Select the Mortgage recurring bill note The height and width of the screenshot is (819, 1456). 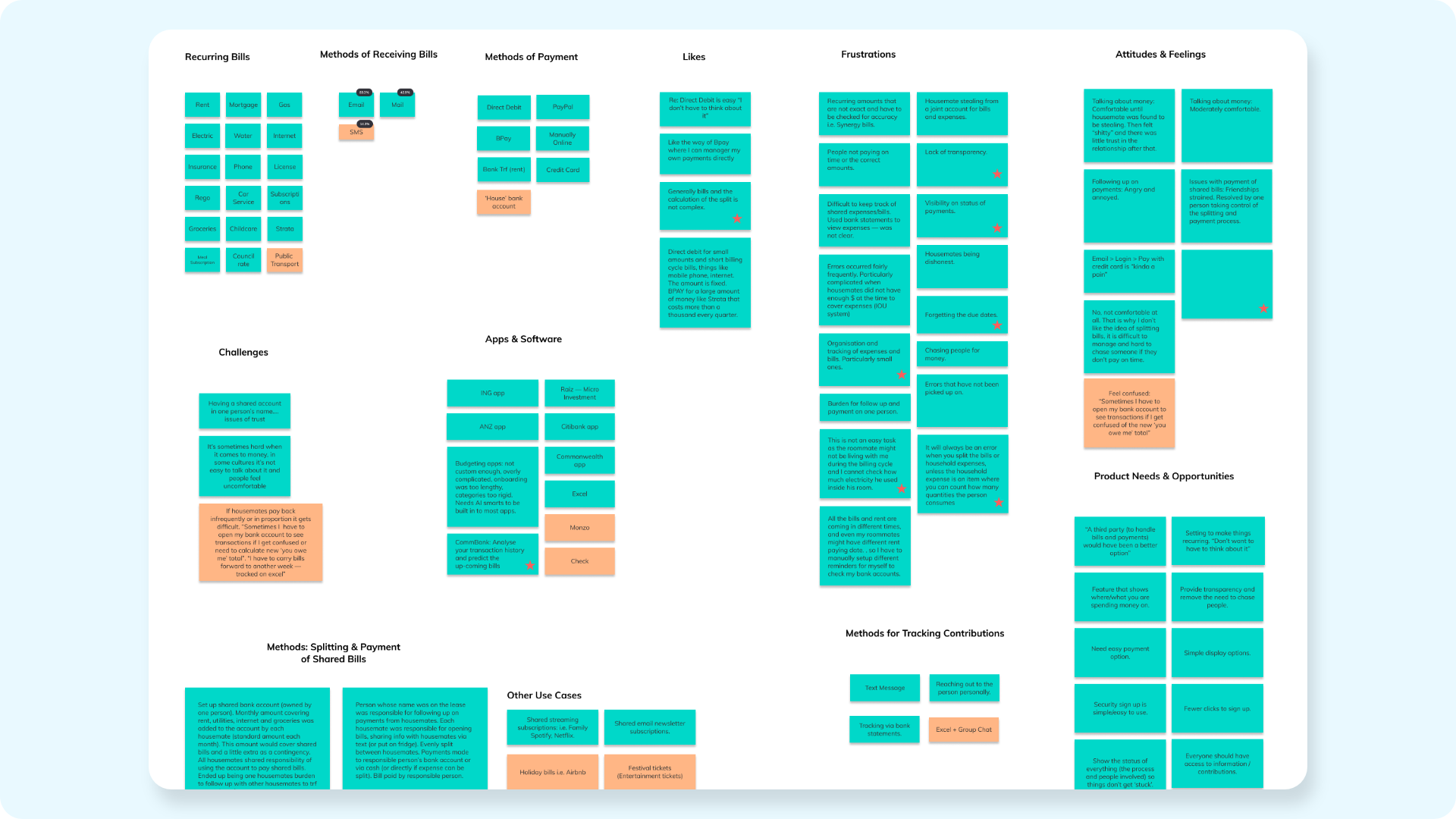coord(243,105)
